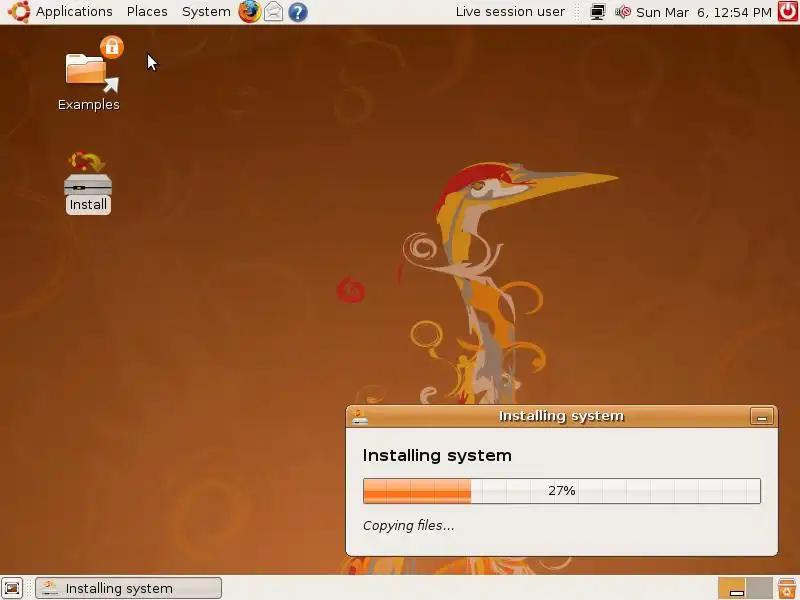Click the Installing system progress bar at 27%
The height and width of the screenshot is (600, 800).
pos(562,491)
